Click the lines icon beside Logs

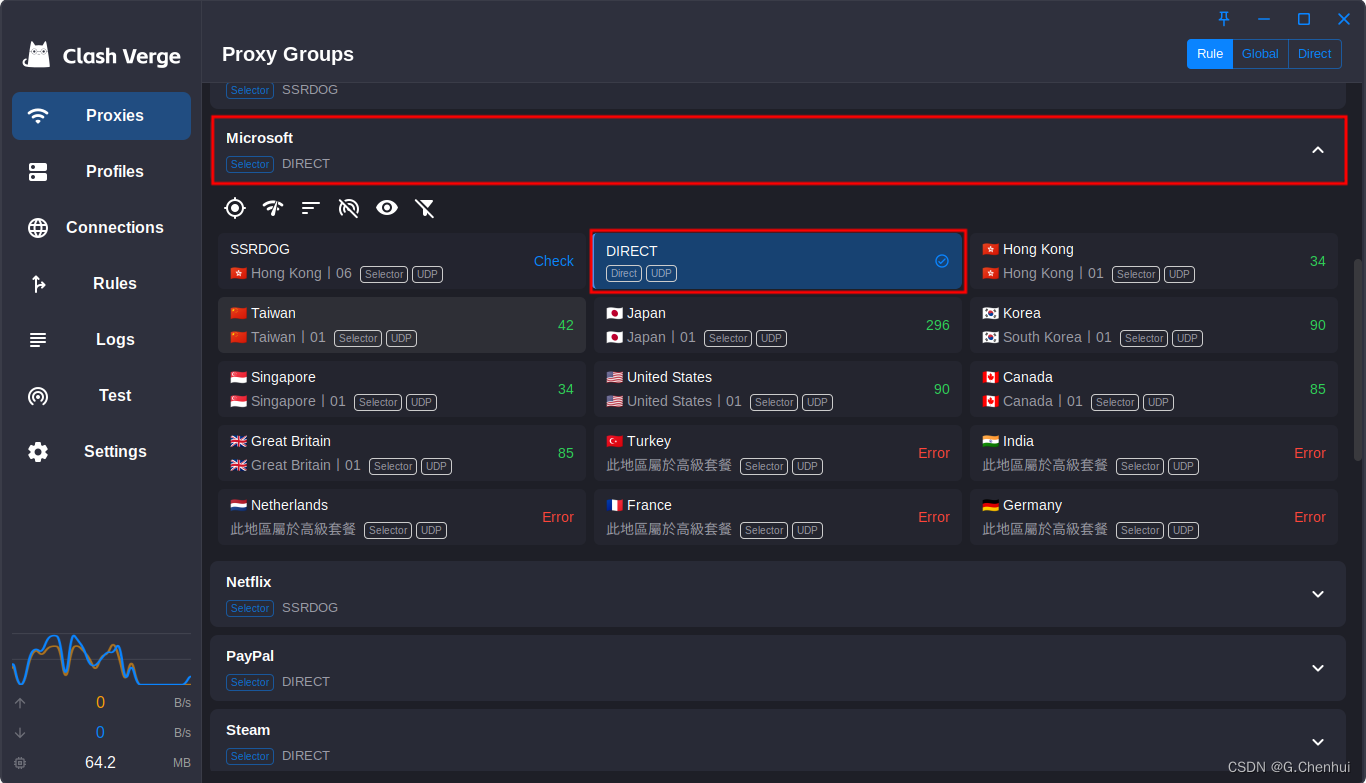[38, 340]
